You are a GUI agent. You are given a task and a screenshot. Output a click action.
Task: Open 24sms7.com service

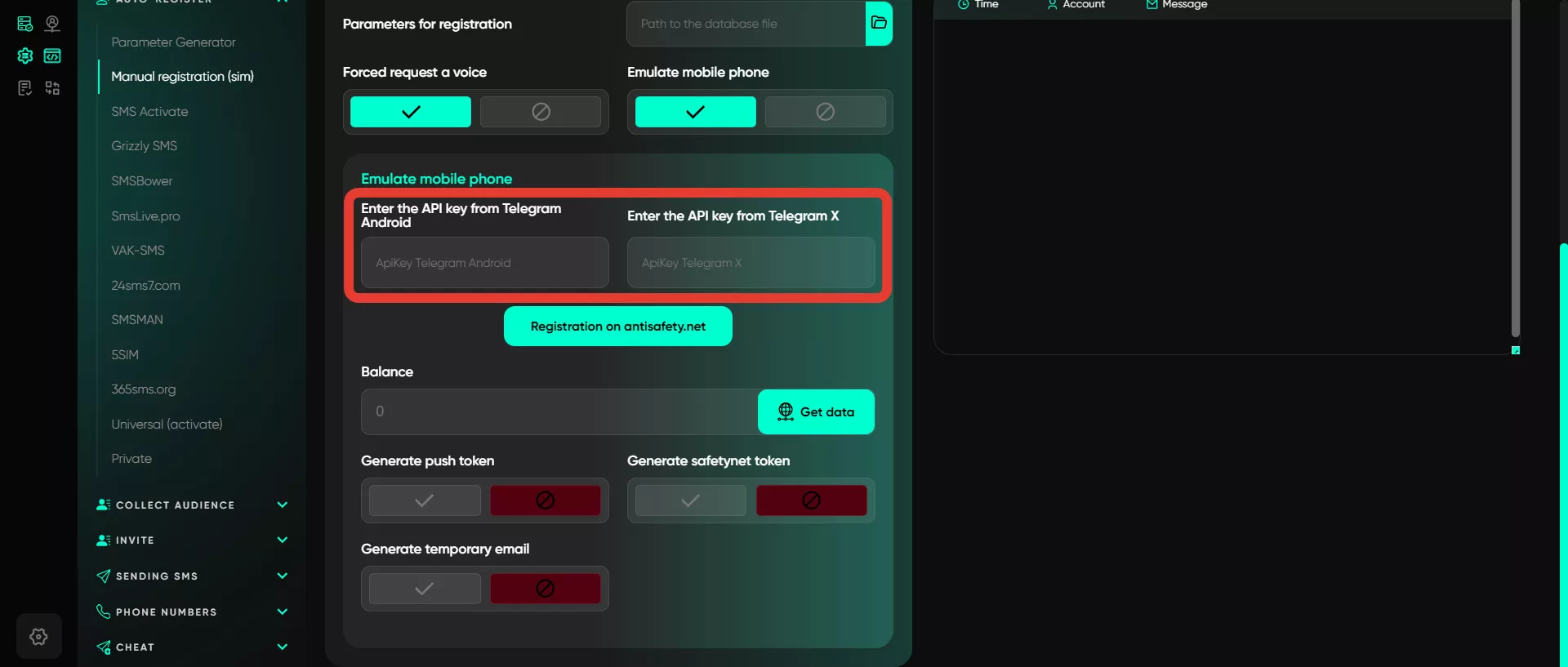click(x=145, y=285)
